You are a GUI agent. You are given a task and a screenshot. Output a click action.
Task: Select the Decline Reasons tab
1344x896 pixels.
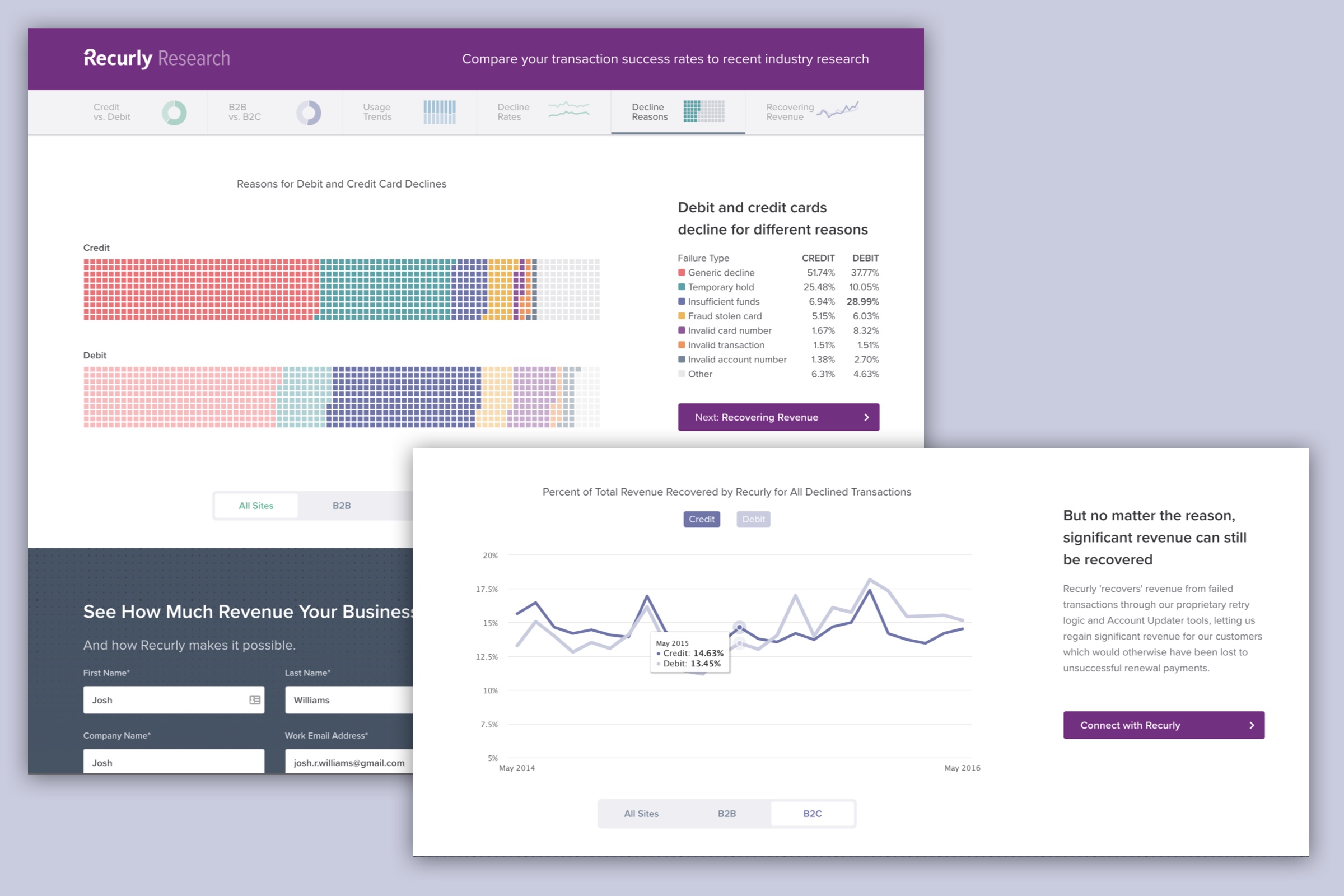tap(678, 112)
